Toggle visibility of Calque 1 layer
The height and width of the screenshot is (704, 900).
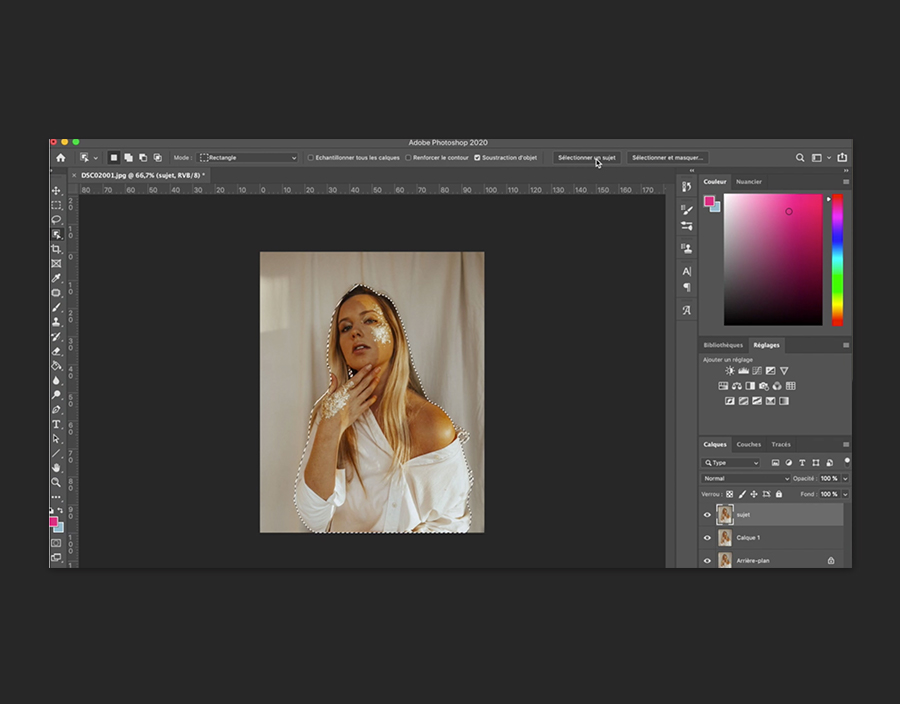pyautogui.click(x=707, y=538)
